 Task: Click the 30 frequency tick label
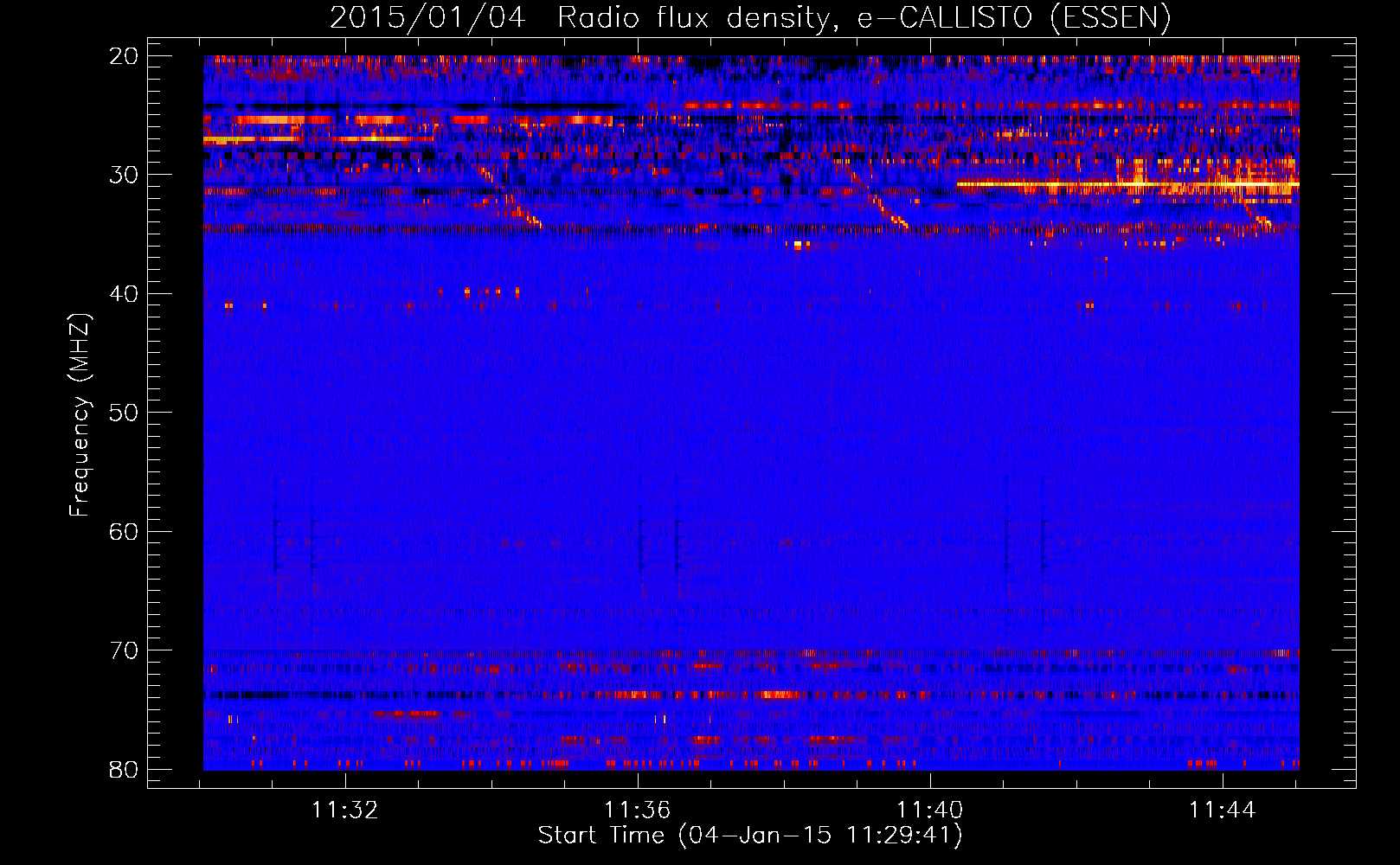pos(125,175)
